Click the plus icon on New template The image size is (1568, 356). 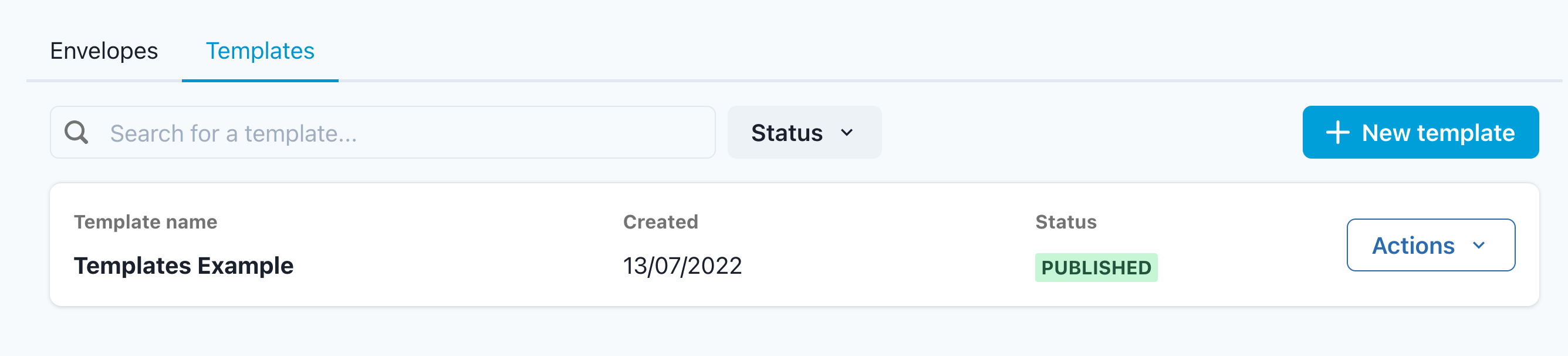coord(1337,132)
